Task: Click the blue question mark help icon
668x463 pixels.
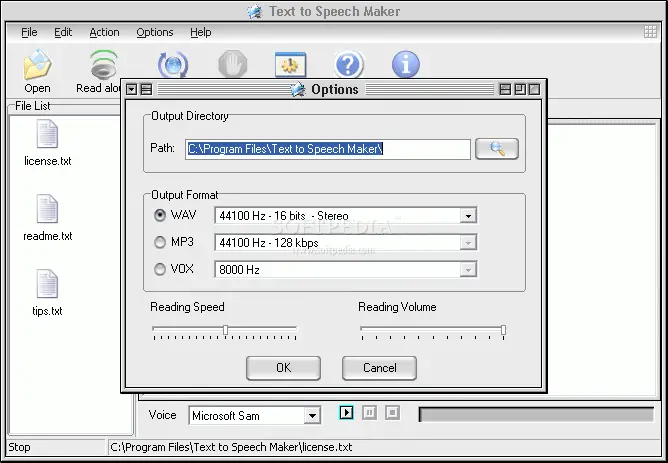Action: click(x=348, y=65)
